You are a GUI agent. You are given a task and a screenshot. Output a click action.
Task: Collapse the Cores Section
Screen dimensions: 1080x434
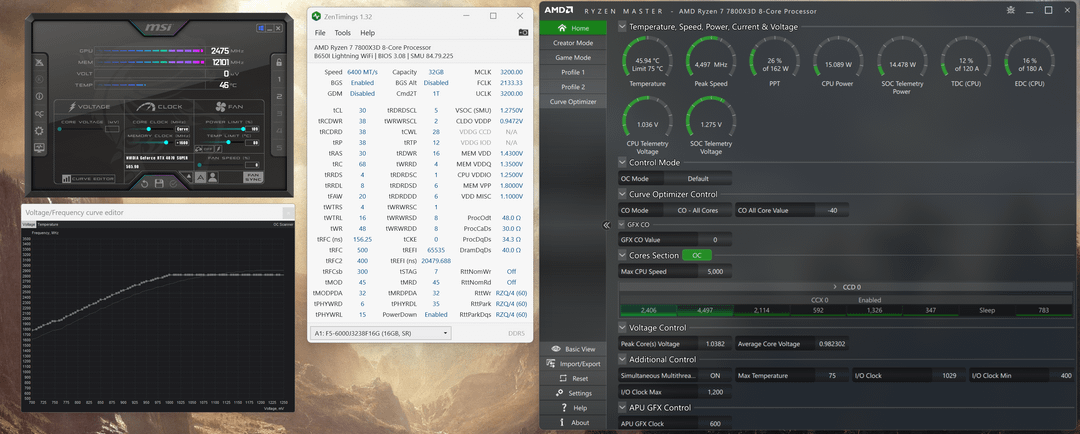(623, 256)
